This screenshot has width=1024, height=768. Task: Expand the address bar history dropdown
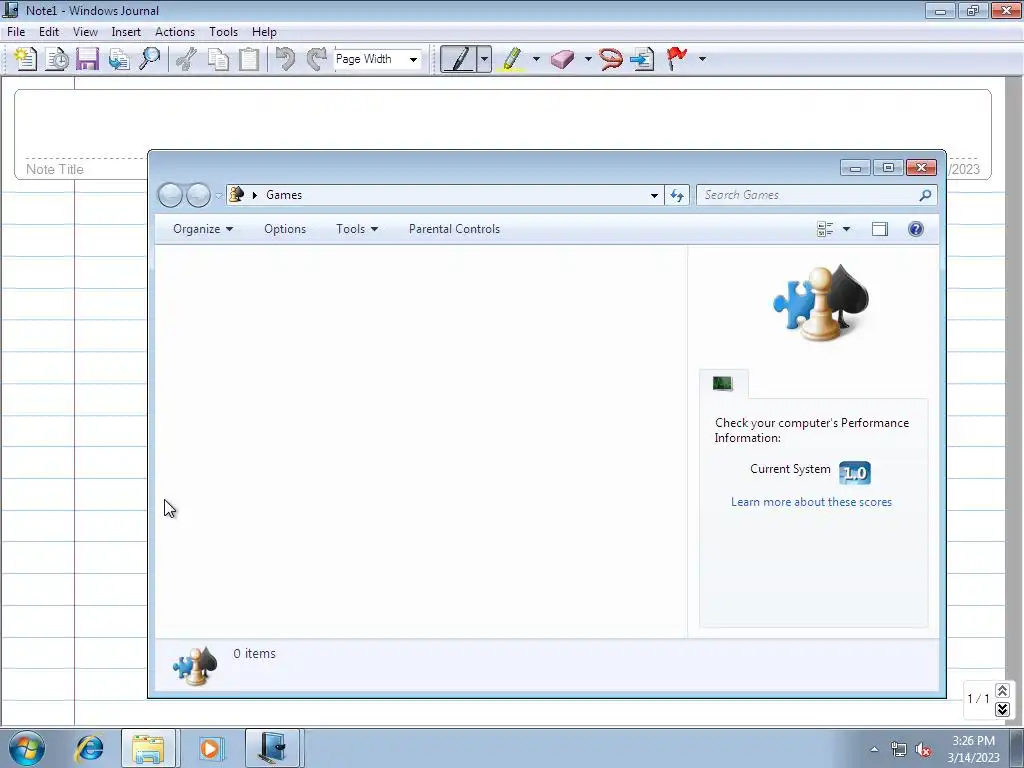[x=654, y=195]
